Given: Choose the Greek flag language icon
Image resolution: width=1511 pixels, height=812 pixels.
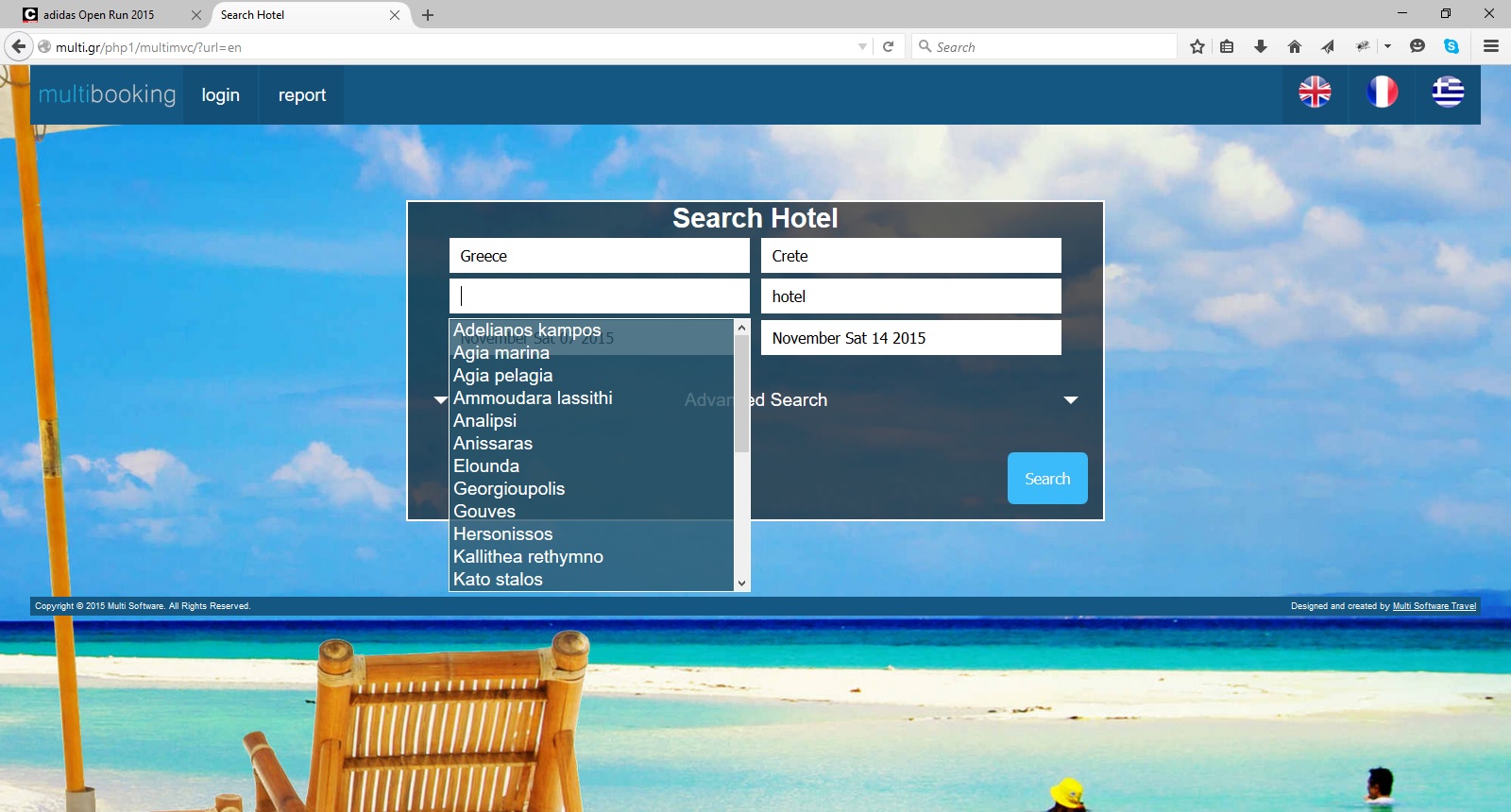Looking at the screenshot, I should point(1448,92).
